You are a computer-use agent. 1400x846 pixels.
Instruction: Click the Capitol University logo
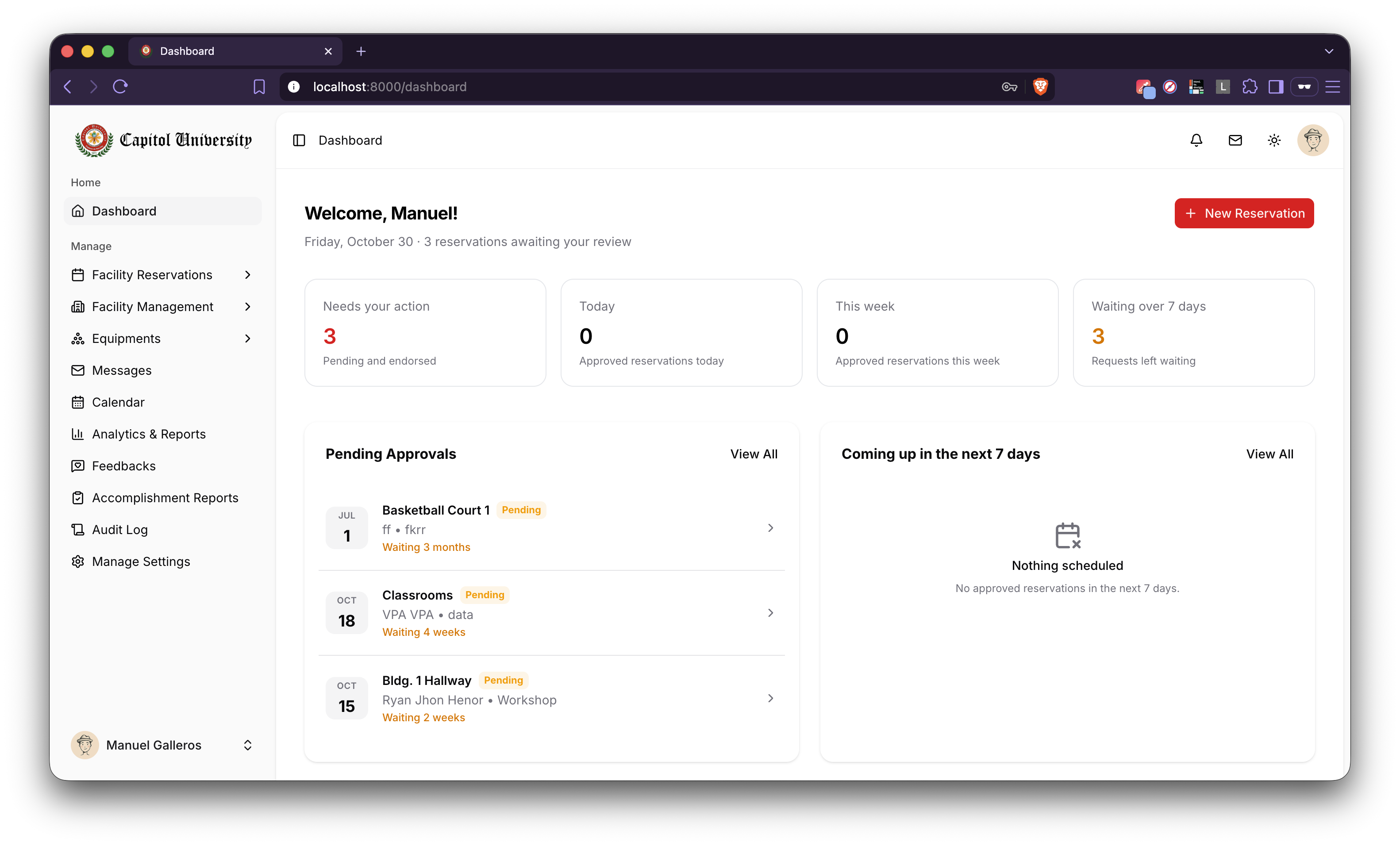coord(162,140)
